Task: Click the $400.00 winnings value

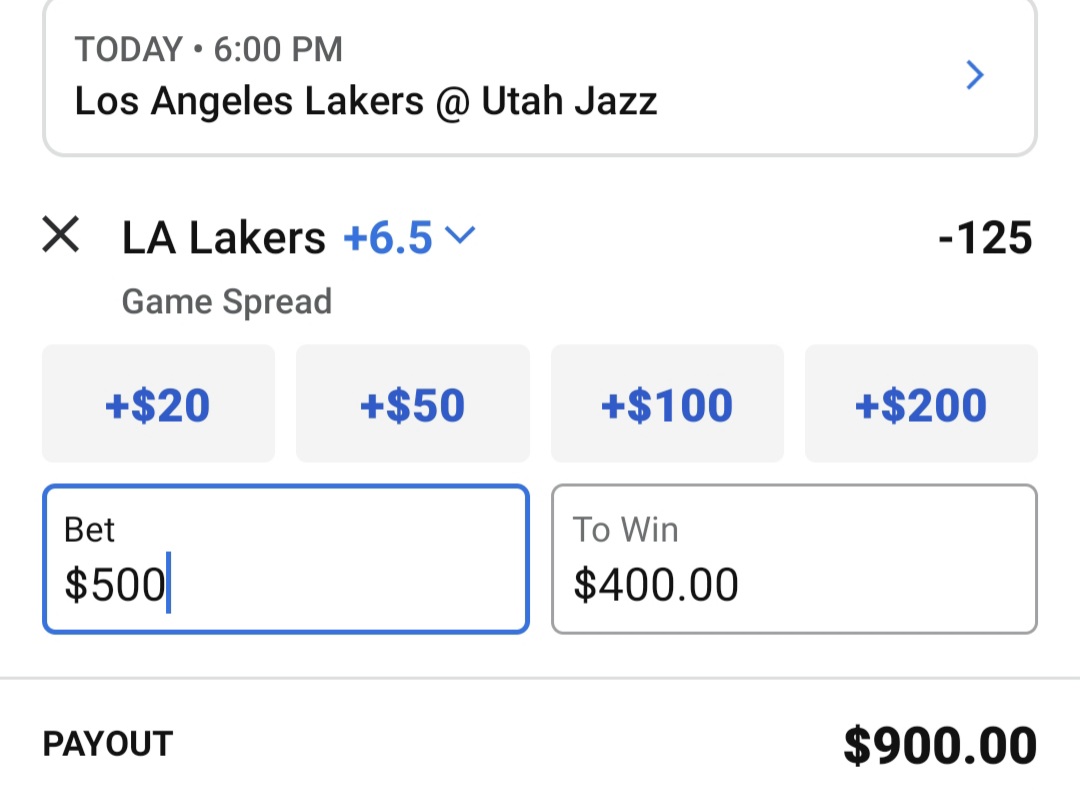Action: click(656, 585)
